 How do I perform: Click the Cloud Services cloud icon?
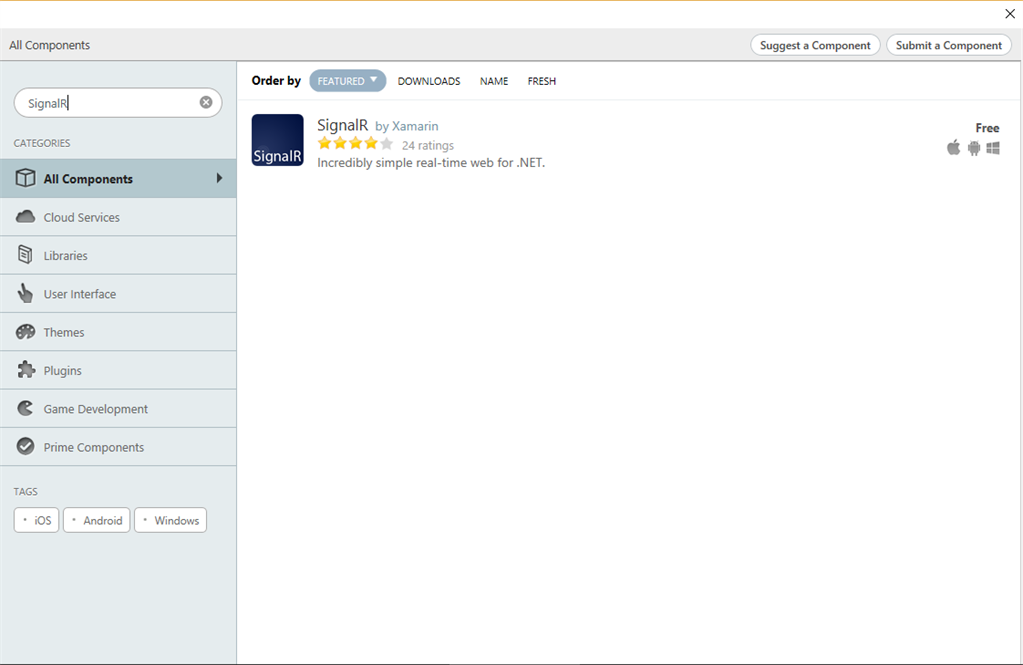click(x=25, y=217)
